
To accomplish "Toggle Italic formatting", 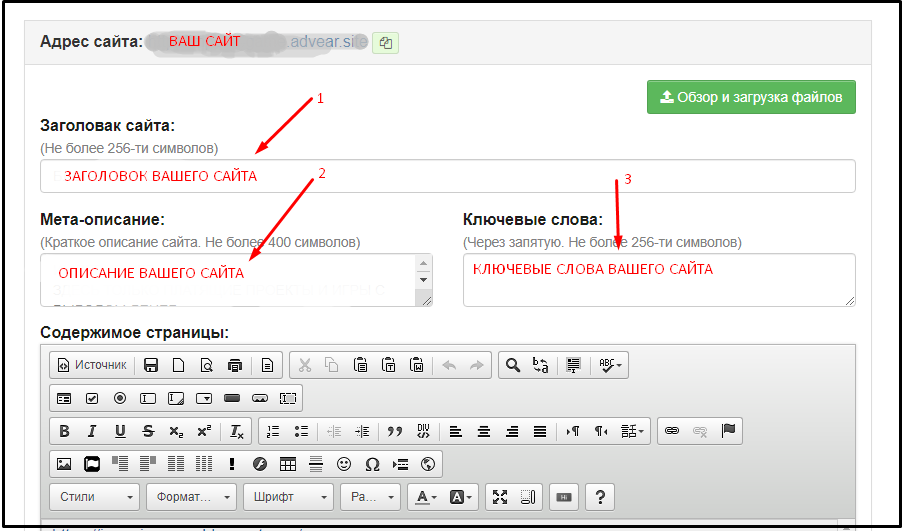I will tap(92, 431).
